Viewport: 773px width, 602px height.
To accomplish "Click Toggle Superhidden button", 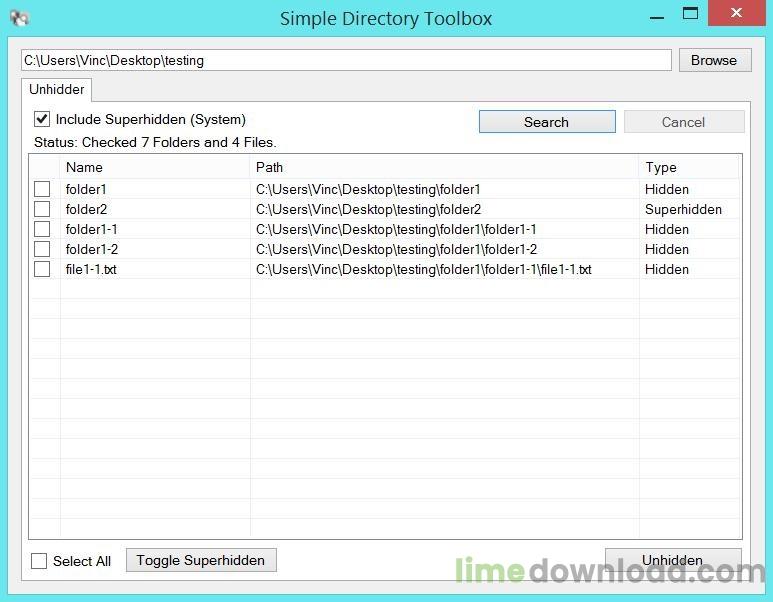I will [x=201, y=560].
